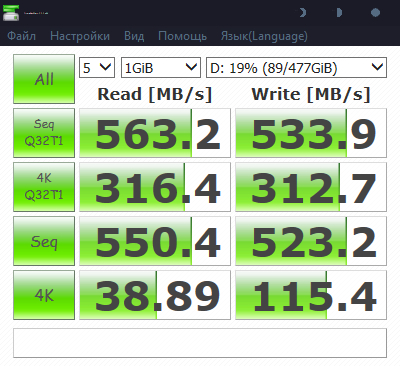The image size is (400, 366).
Task: Open the Настройки menu
Action: coord(80,36)
